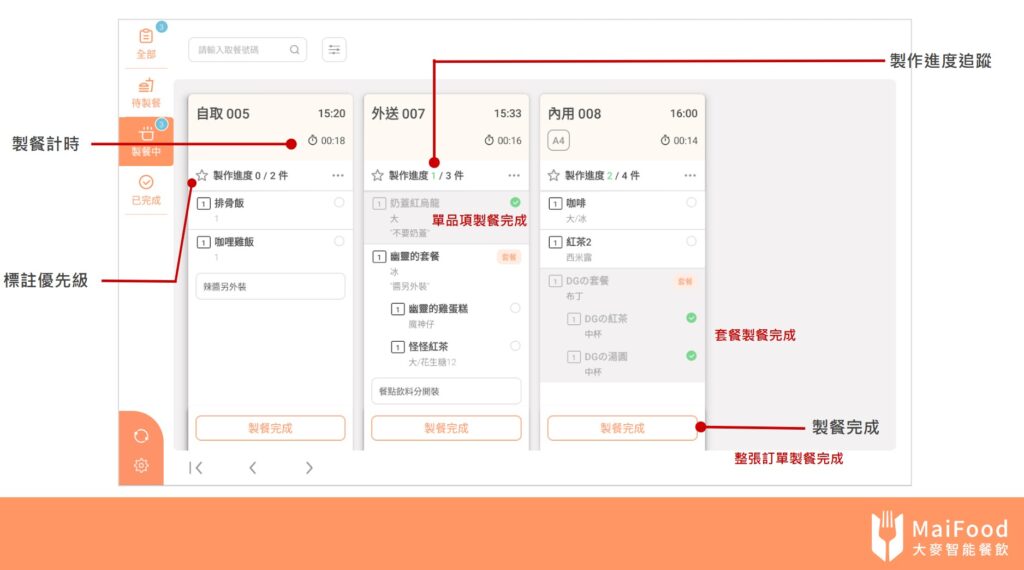The width and height of the screenshot is (1024, 570).
Task: Click the refresh icon in the sidebar
Action: 141,436
